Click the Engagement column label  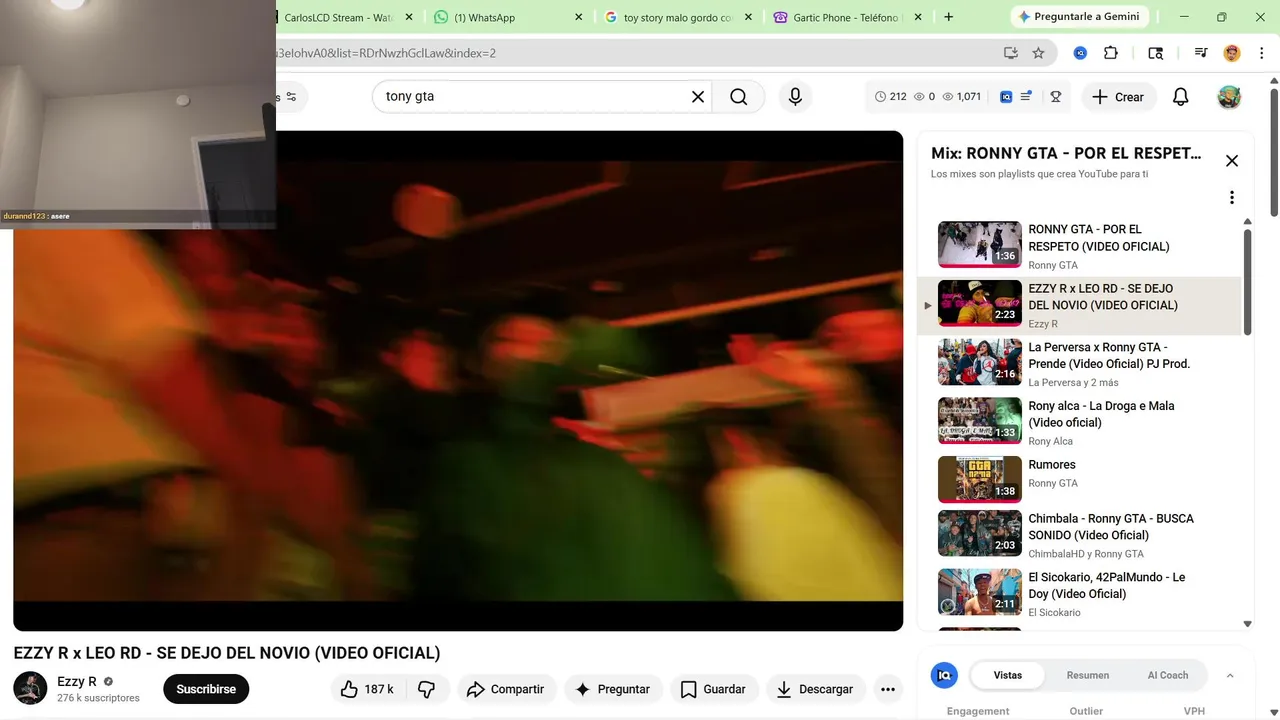(978, 711)
